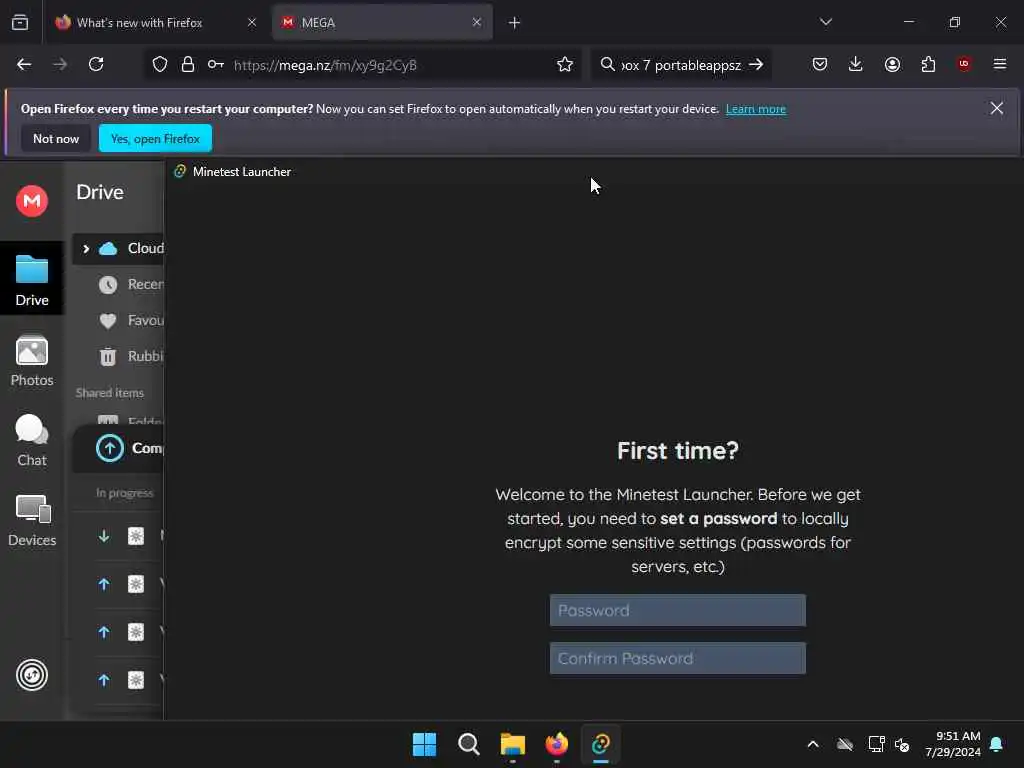Open File Explorer from taskbar
Viewport: 1024px width, 768px height.
(513, 744)
